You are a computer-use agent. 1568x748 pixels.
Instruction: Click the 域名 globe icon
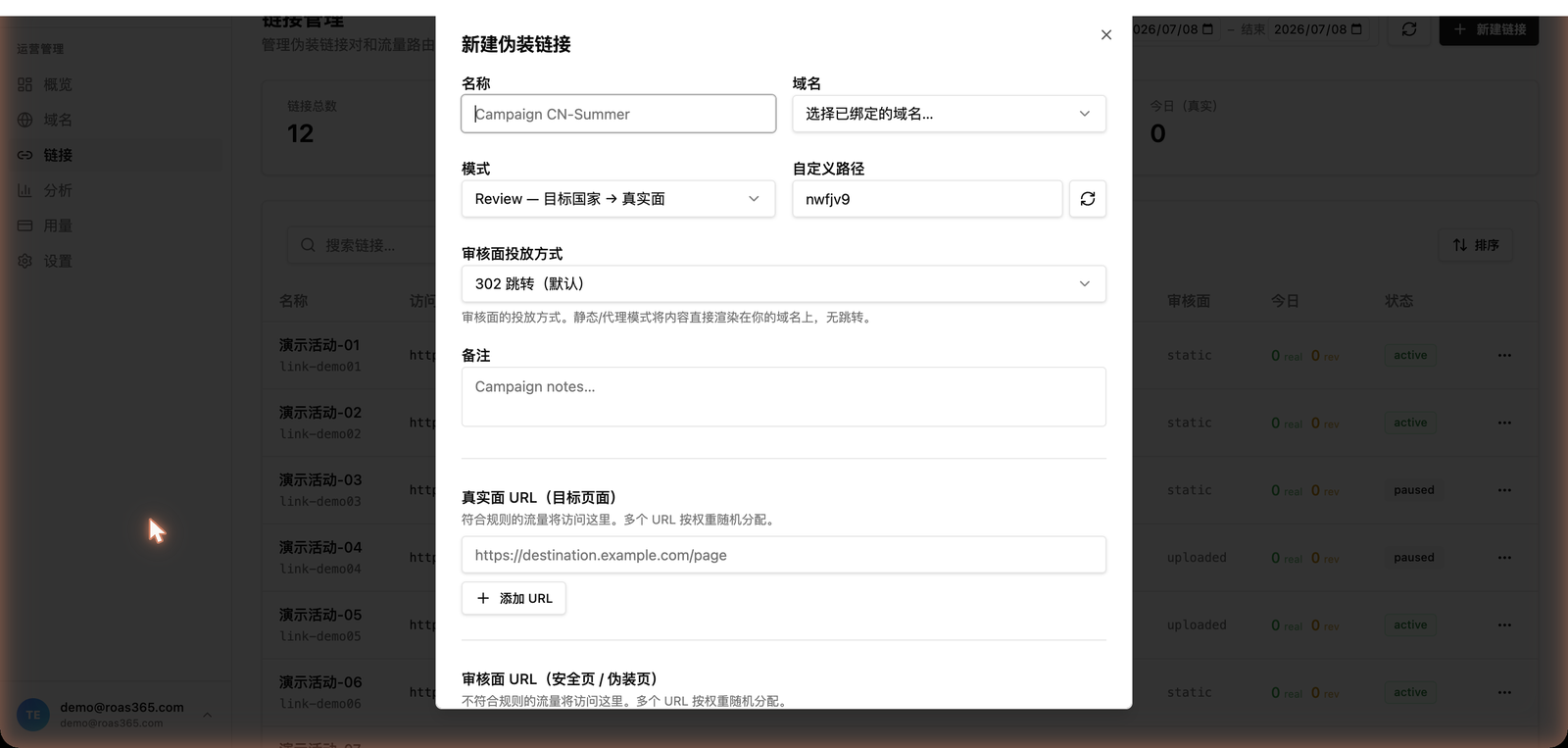click(25, 120)
